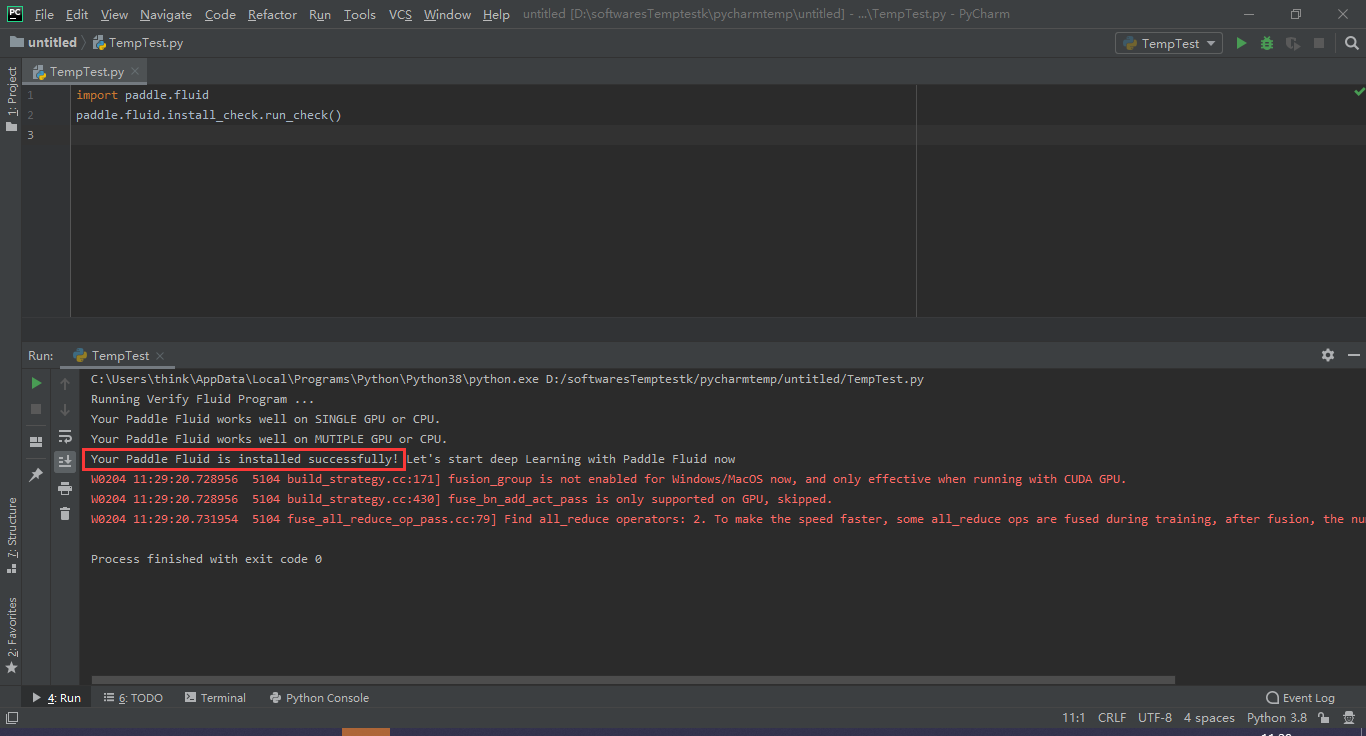Close the TempTest run tab
The width and height of the screenshot is (1366, 736).
point(160,356)
